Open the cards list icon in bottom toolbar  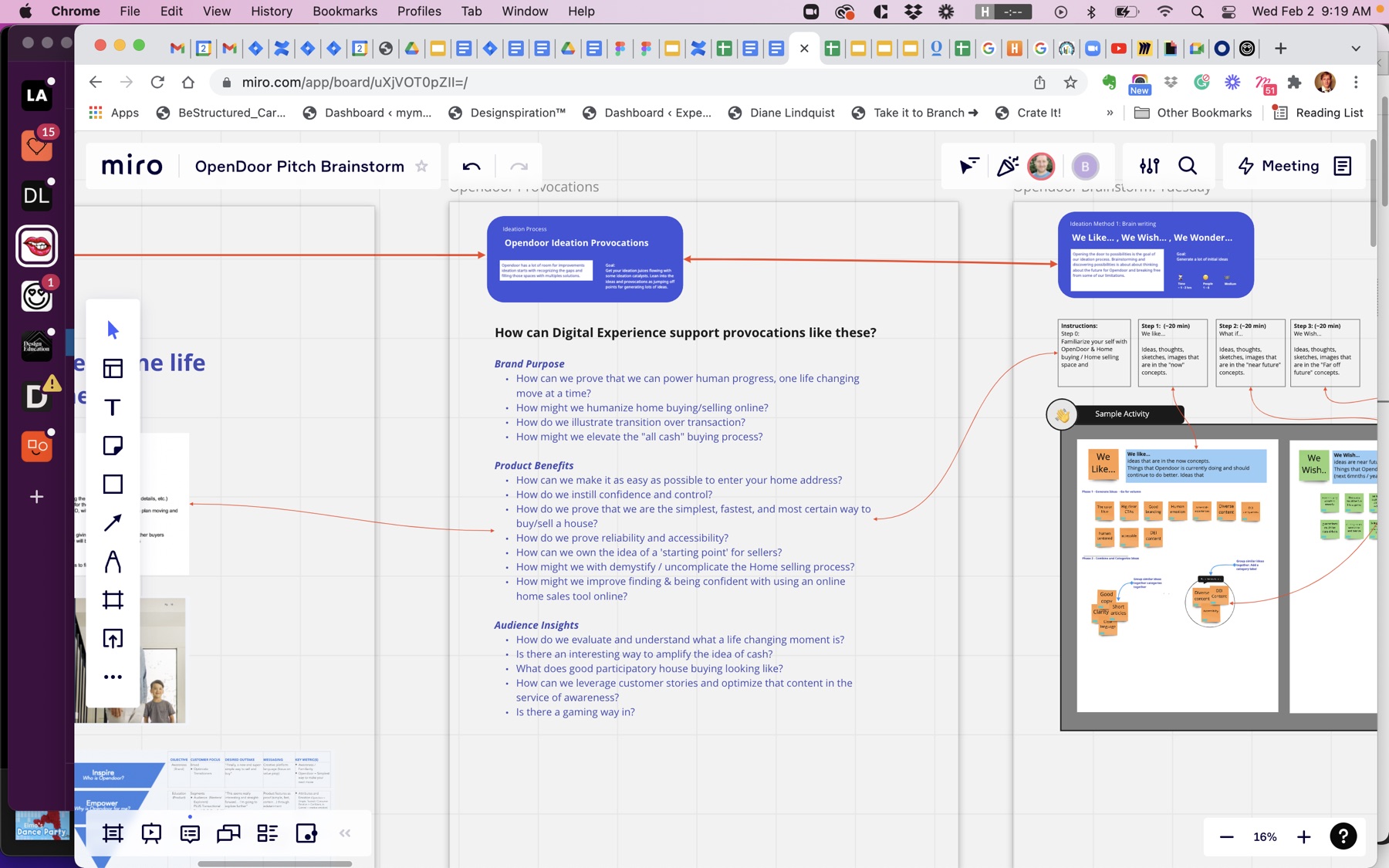pyautogui.click(x=267, y=833)
